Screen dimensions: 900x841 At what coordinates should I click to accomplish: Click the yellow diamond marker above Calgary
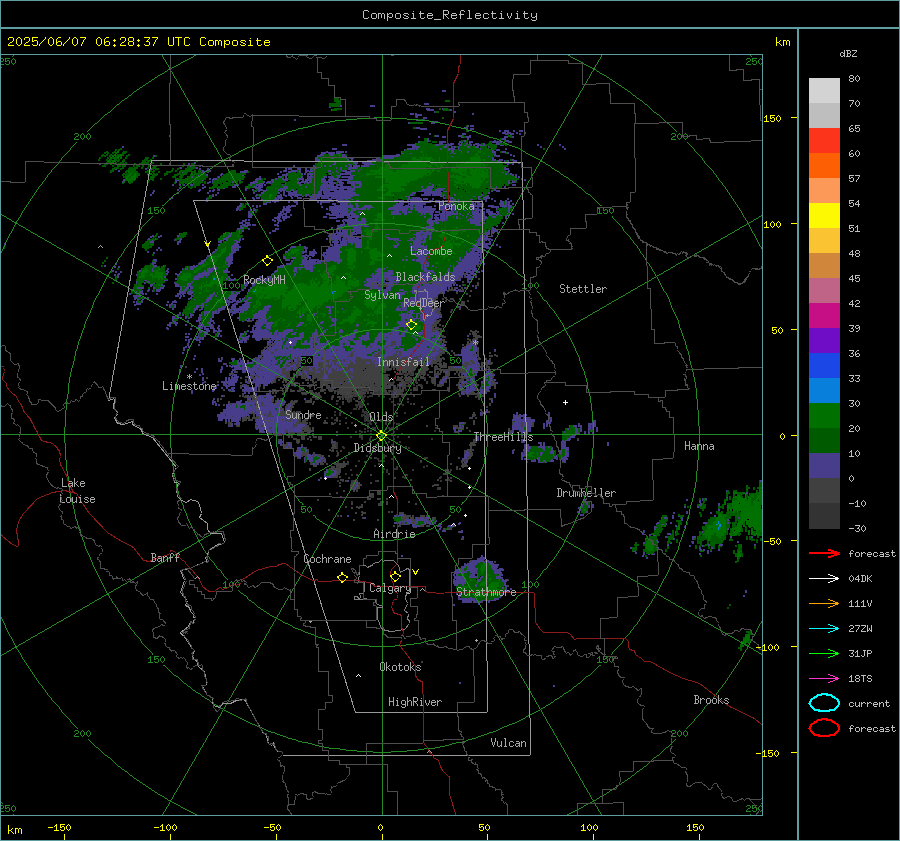point(395,576)
